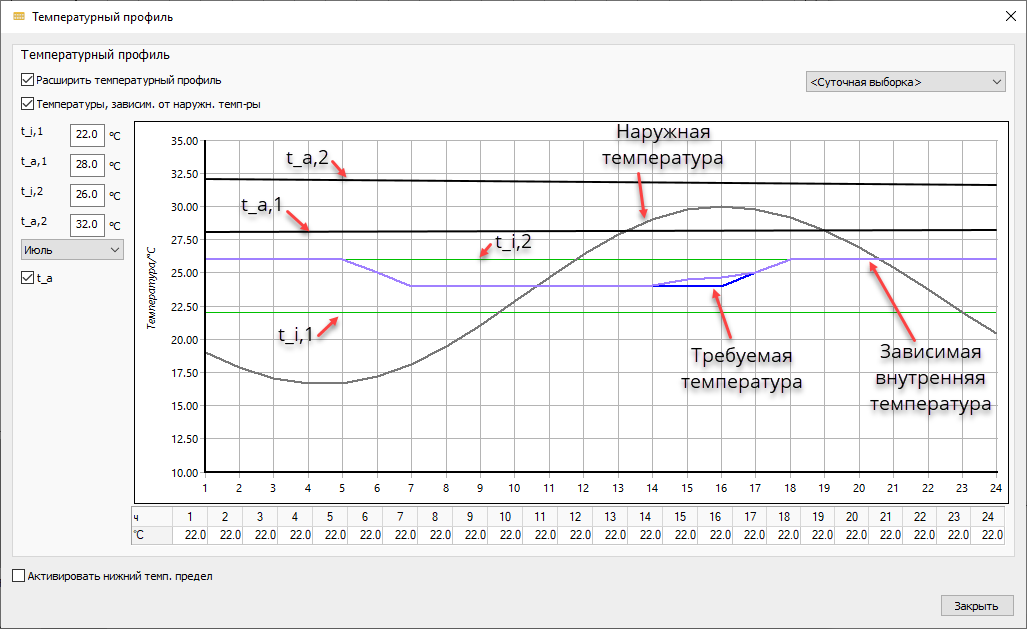Focus the t_i,1 field showing 22.0
The width and height of the screenshot is (1028, 629).
[87, 134]
